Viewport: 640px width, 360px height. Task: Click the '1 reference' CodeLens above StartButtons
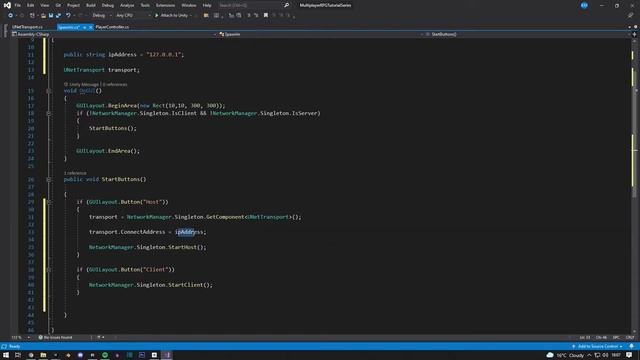pos(75,173)
